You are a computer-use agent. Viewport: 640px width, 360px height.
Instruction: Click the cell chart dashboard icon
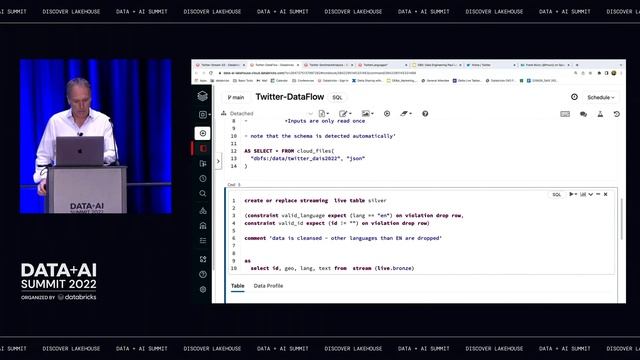pyautogui.click(x=583, y=194)
